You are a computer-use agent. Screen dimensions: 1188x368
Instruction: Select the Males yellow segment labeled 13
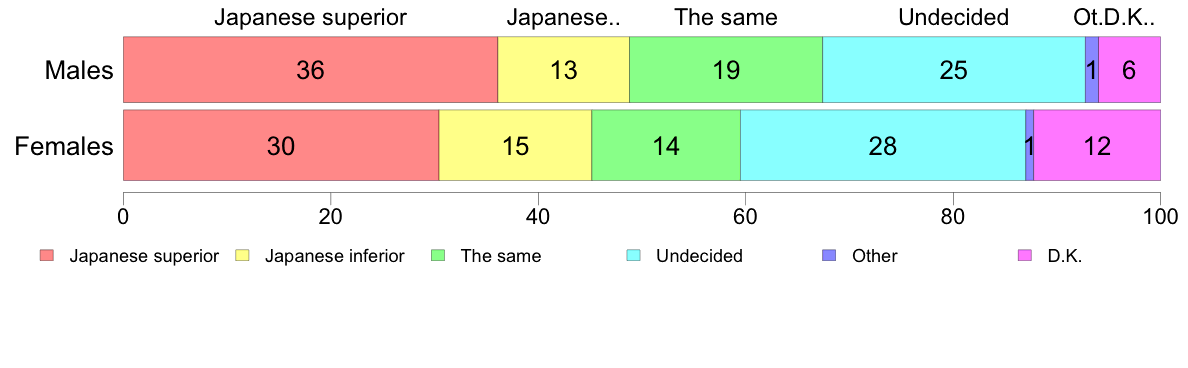pos(563,70)
